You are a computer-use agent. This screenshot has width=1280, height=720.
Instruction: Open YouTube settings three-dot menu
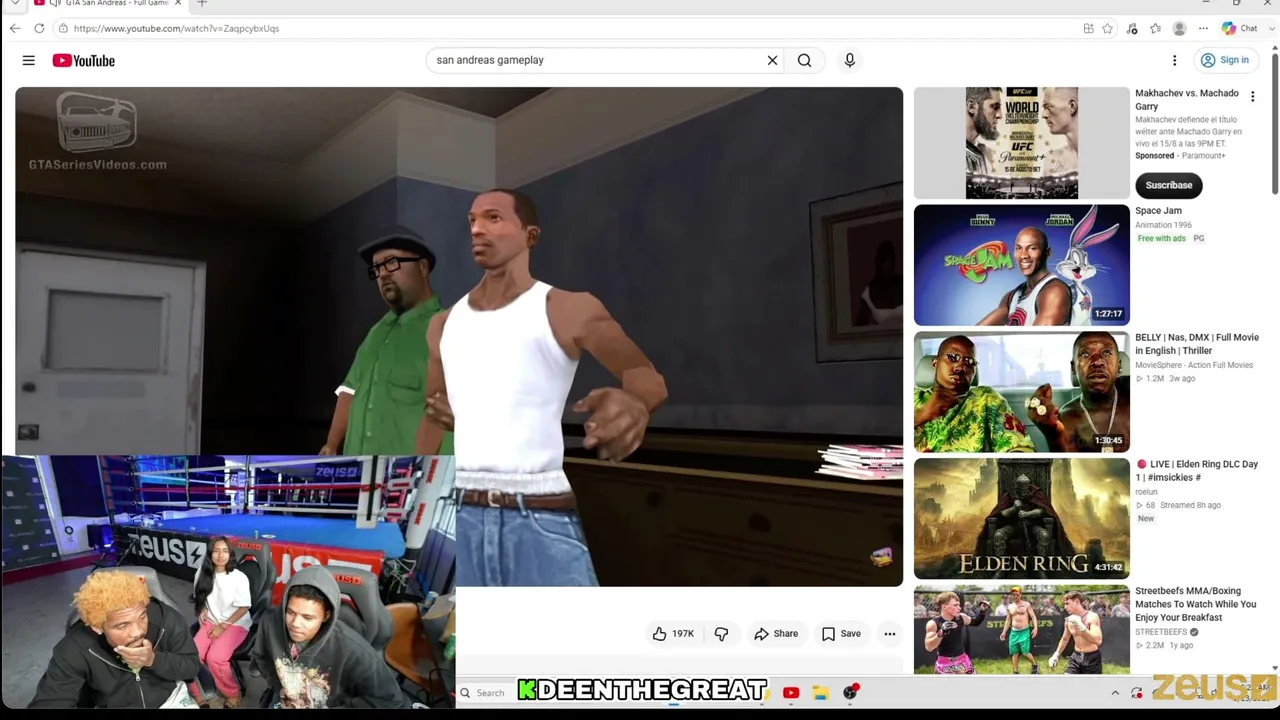point(1174,60)
